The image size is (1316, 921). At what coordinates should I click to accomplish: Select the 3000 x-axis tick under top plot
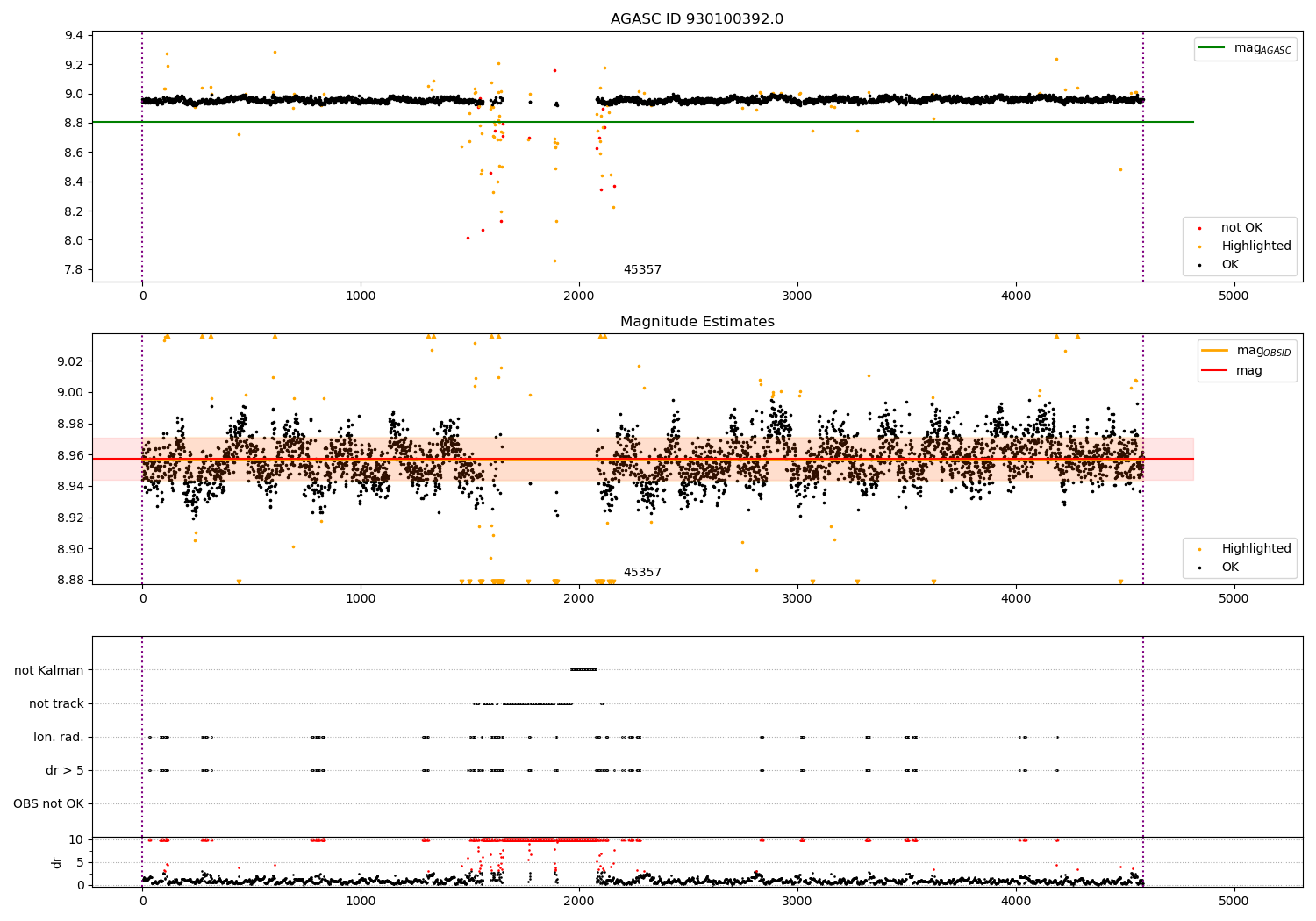[x=797, y=296]
